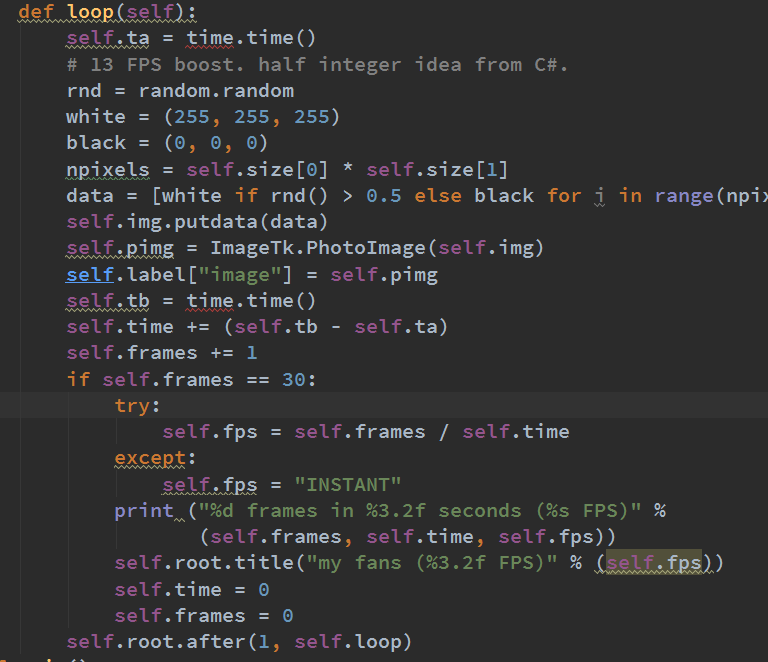This screenshot has width=768, height=662.
Task: Click 'self.frames = 0' line
Action: 204,616
